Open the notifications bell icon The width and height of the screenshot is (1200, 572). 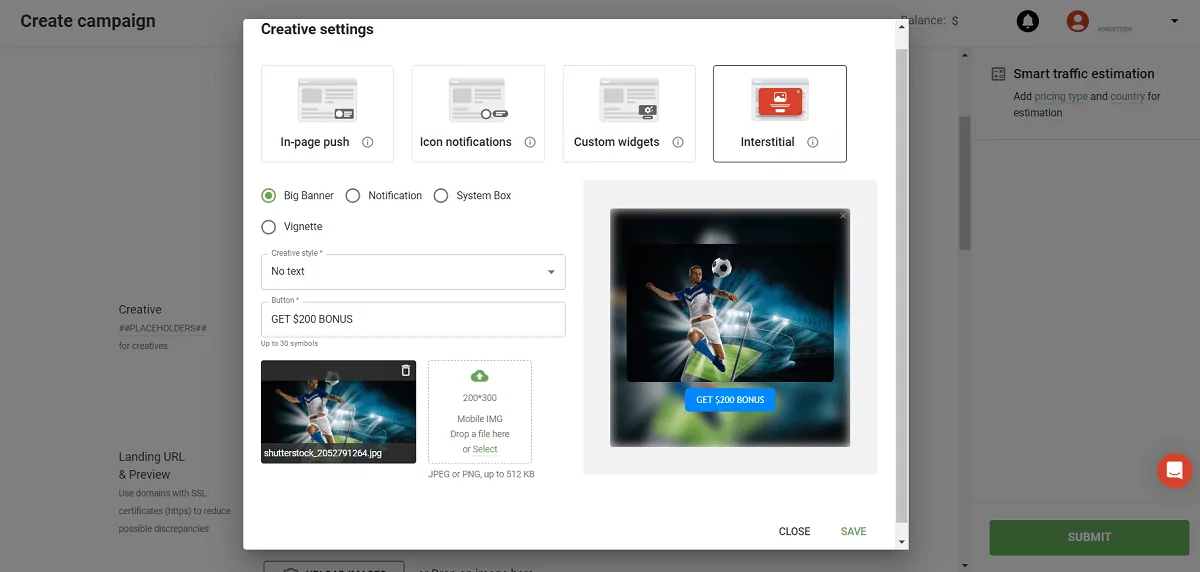pyautogui.click(x=1027, y=21)
